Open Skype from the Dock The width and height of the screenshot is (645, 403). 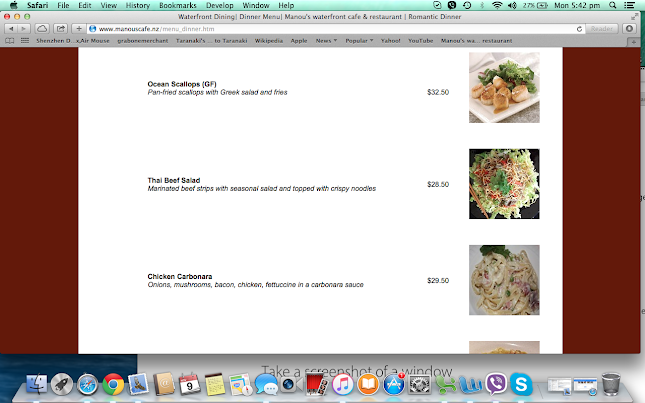click(x=521, y=384)
